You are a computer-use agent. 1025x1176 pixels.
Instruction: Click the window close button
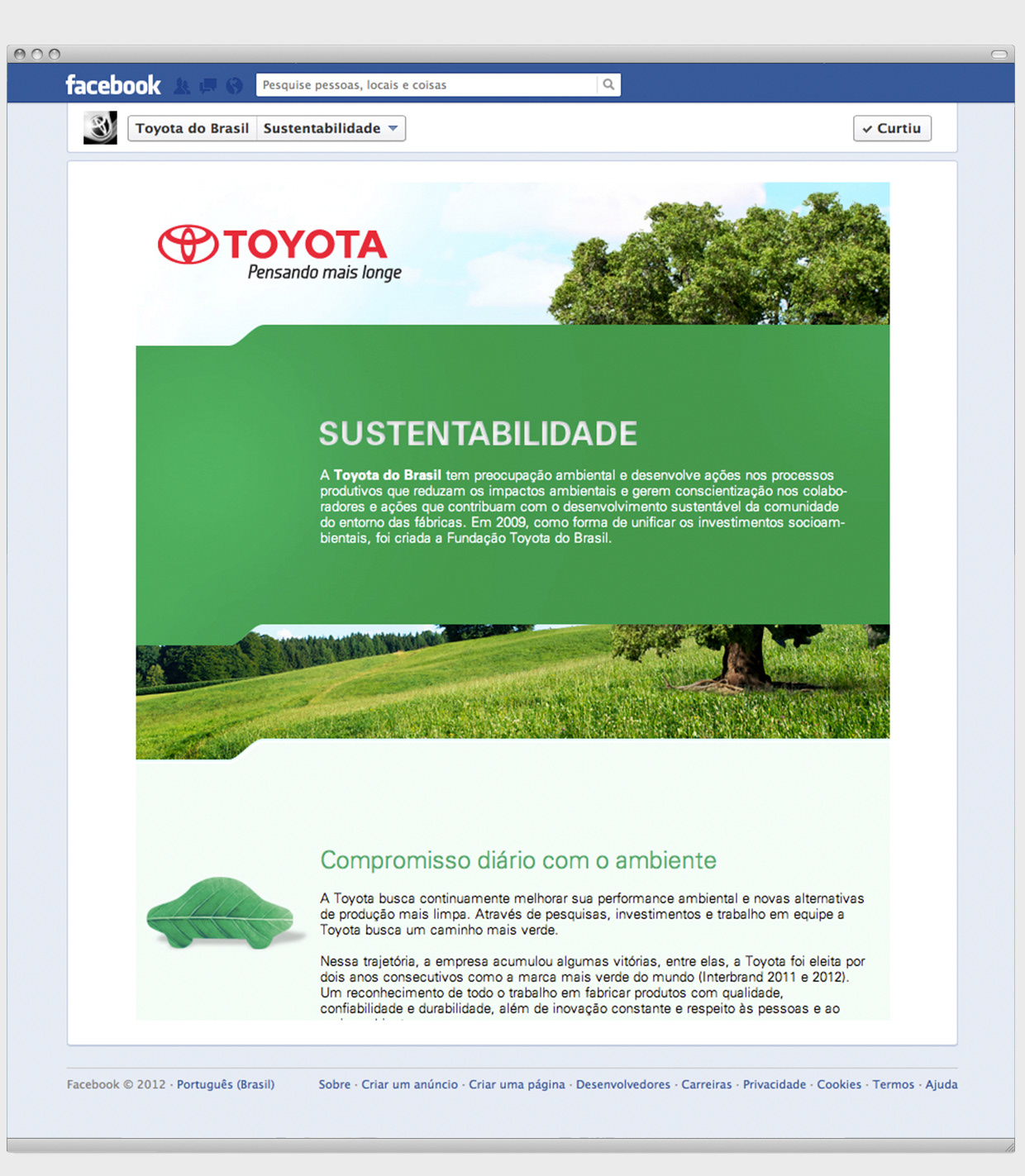tap(20, 55)
